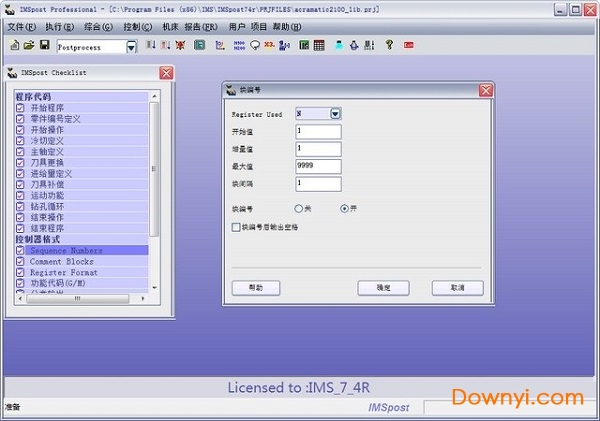Image resolution: width=600 pixels, height=421 pixels.
Task: Click the 增量值 input field
Action: click(318, 149)
